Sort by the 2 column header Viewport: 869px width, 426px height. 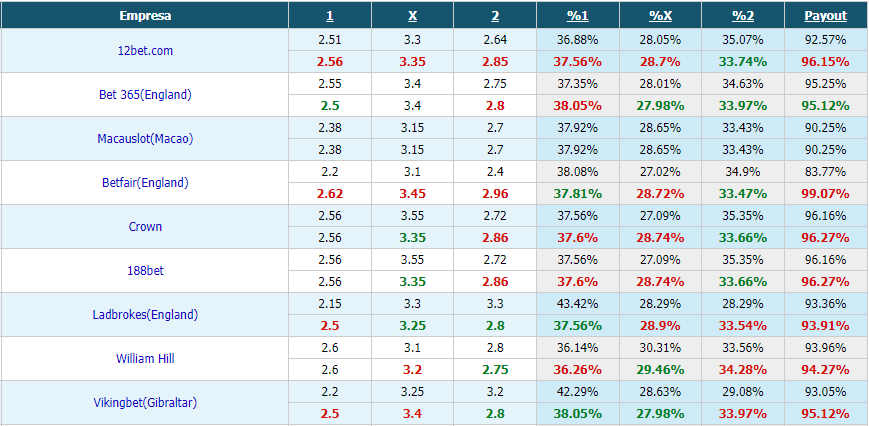click(x=495, y=16)
